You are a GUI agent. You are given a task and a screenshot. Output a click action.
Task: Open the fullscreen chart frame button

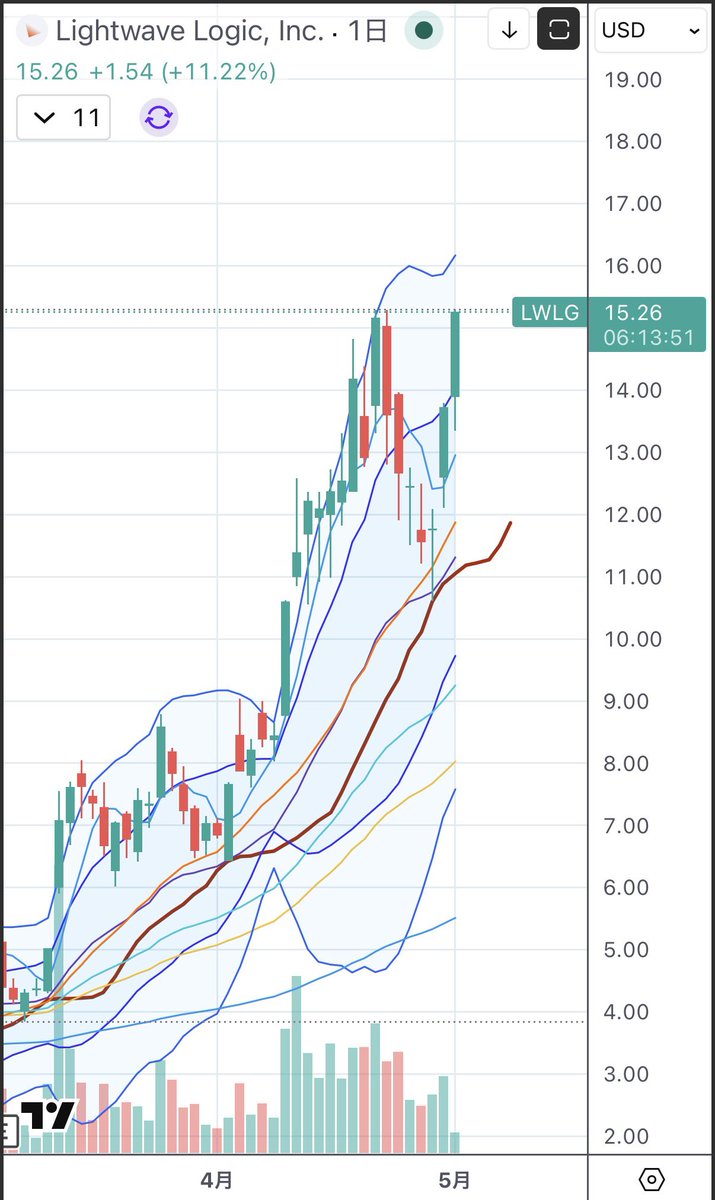tap(559, 31)
